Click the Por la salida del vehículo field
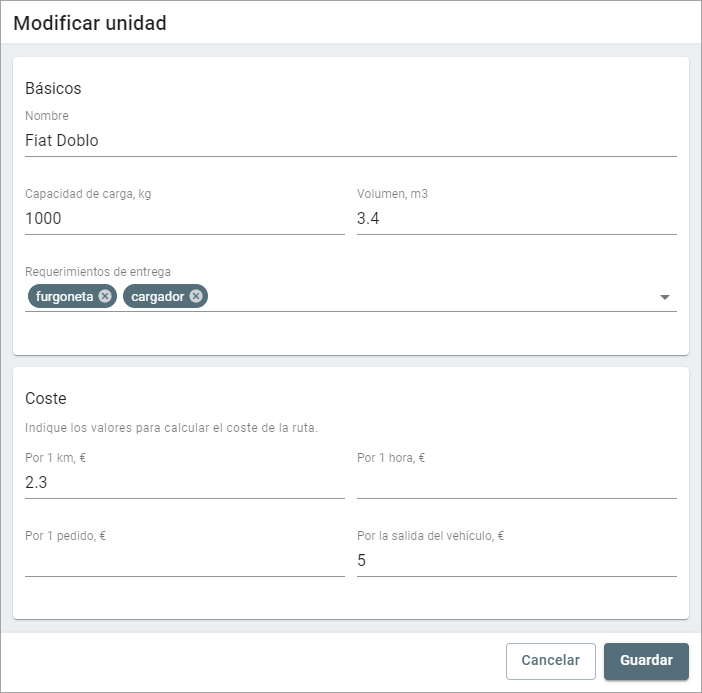 coord(516,561)
